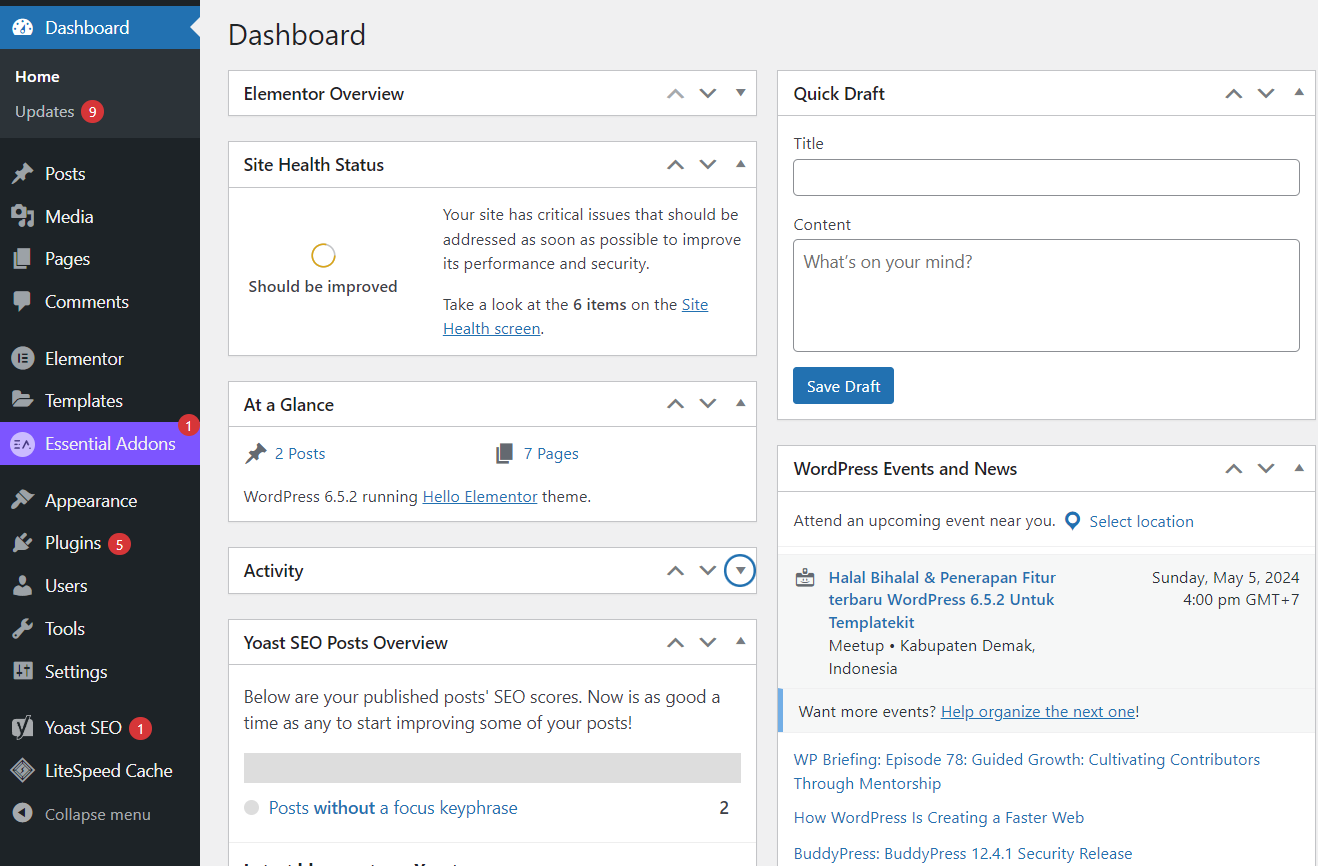Click the What's on your mind content box
The image size is (1318, 866).
pyautogui.click(x=1046, y=295)
